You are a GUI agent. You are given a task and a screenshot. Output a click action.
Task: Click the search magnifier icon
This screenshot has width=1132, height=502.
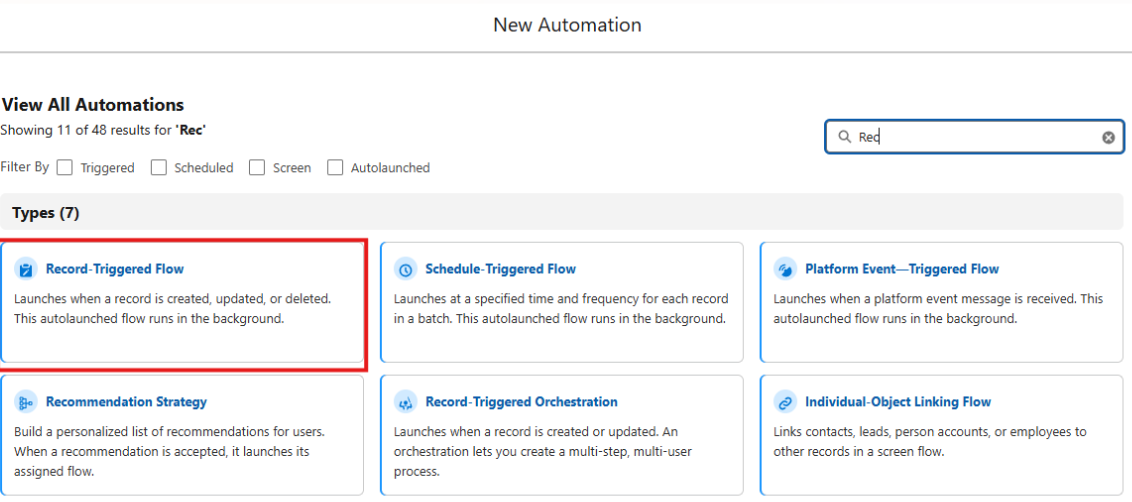[844, 137]
